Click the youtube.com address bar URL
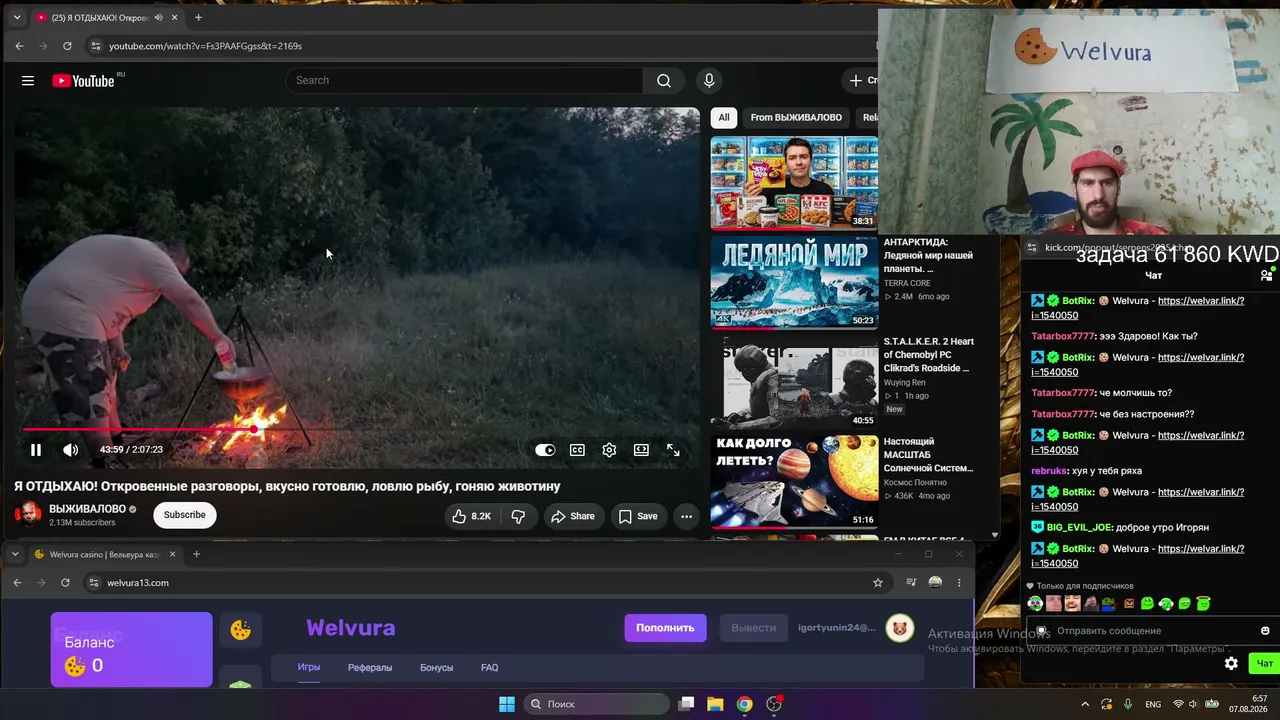This screenshot has width=1280, height=720. [x=205, y=46]
